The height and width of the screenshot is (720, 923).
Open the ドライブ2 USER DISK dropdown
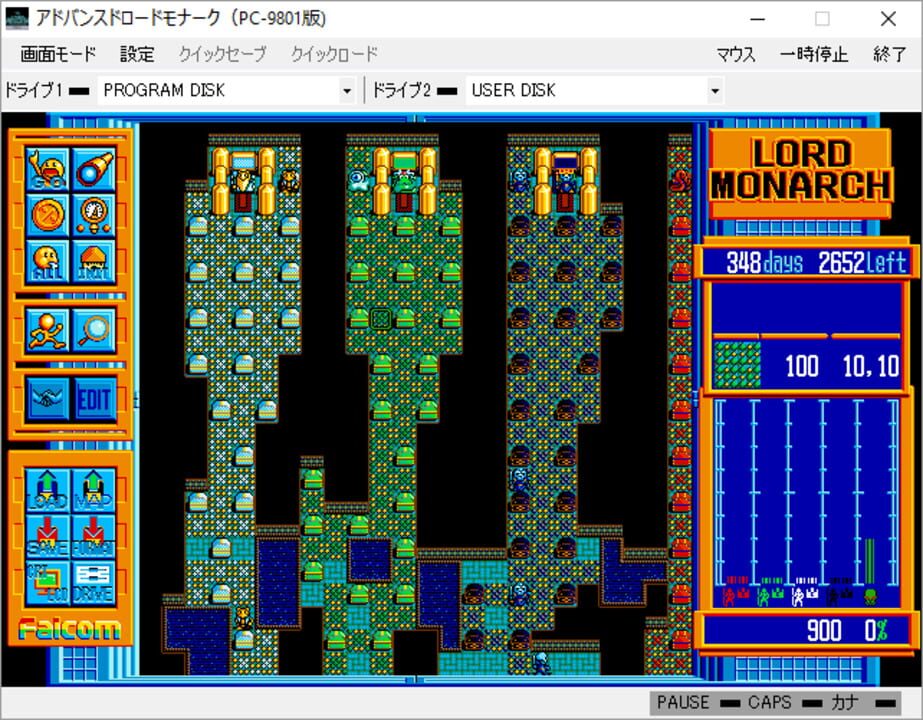tap(714, 90)
